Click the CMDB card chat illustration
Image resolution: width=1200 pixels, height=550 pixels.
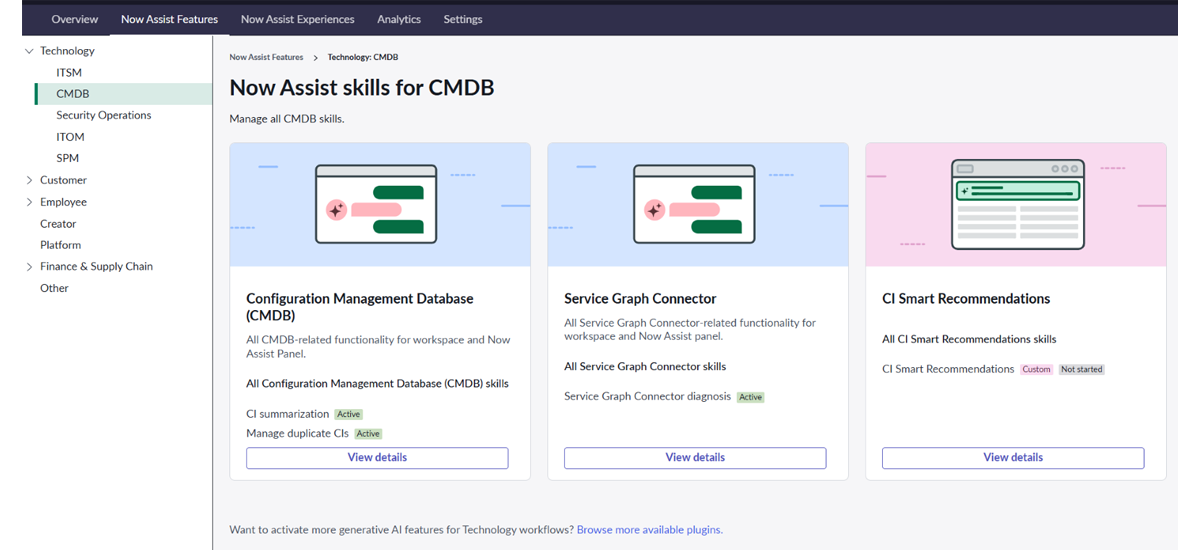tap(379, 205)
